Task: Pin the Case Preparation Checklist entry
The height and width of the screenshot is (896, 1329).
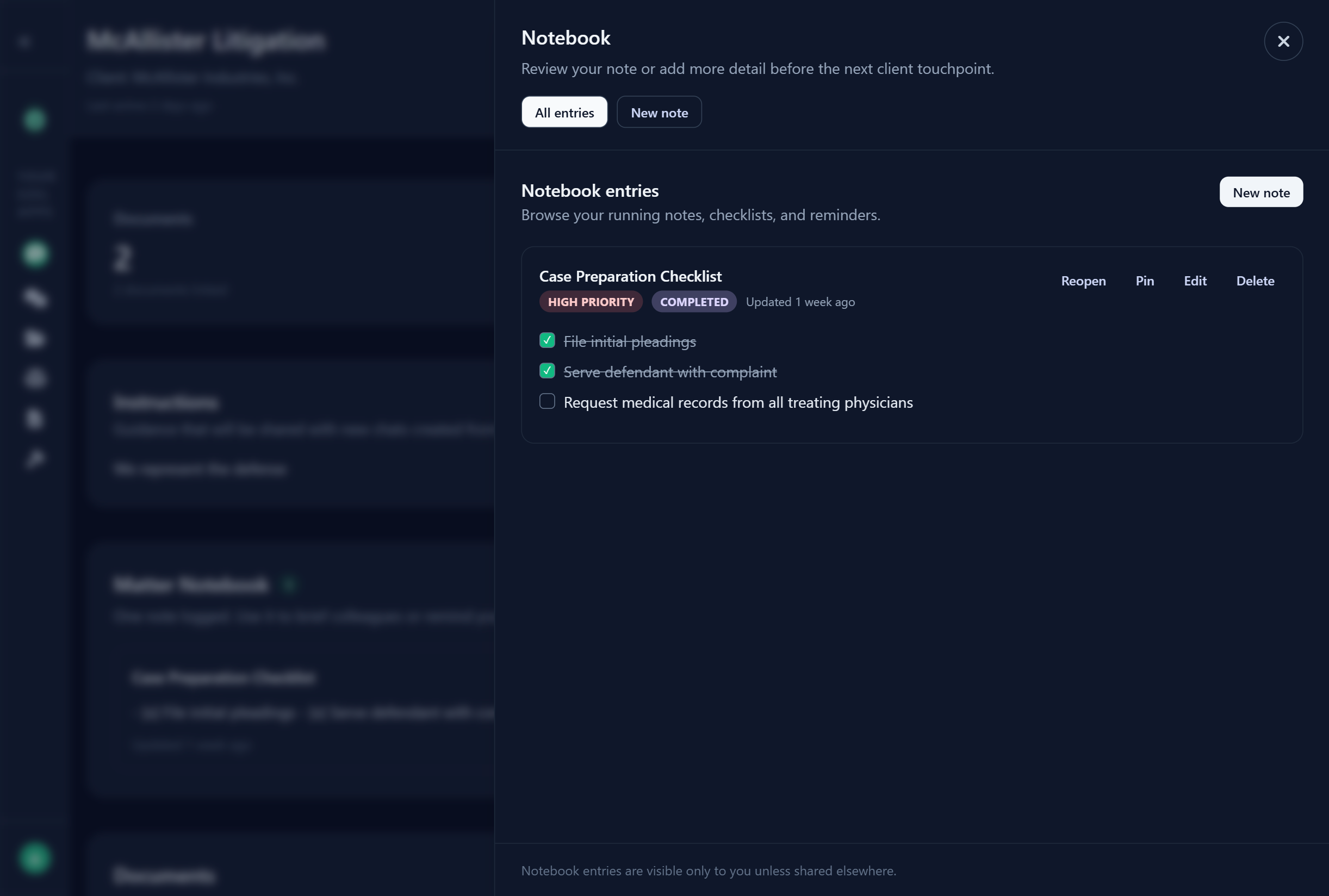Action: (1145, 281)
